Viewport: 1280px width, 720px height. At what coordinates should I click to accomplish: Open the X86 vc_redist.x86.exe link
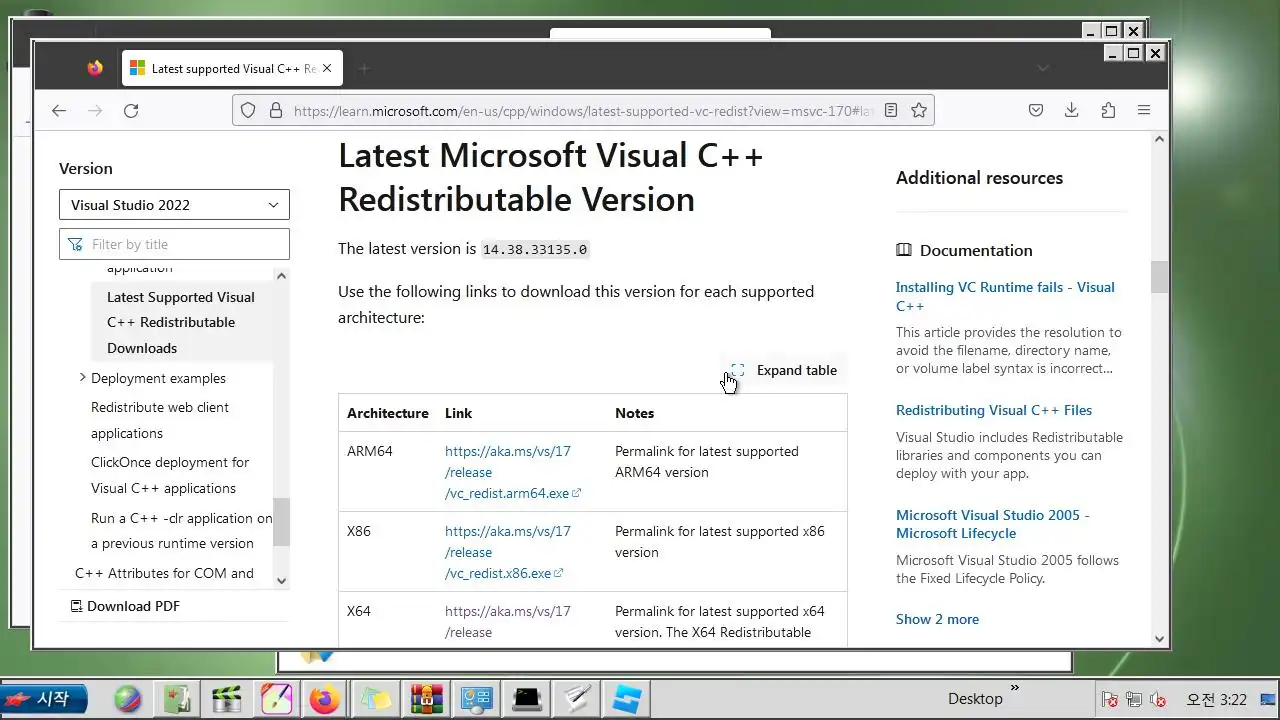(508, 552)
